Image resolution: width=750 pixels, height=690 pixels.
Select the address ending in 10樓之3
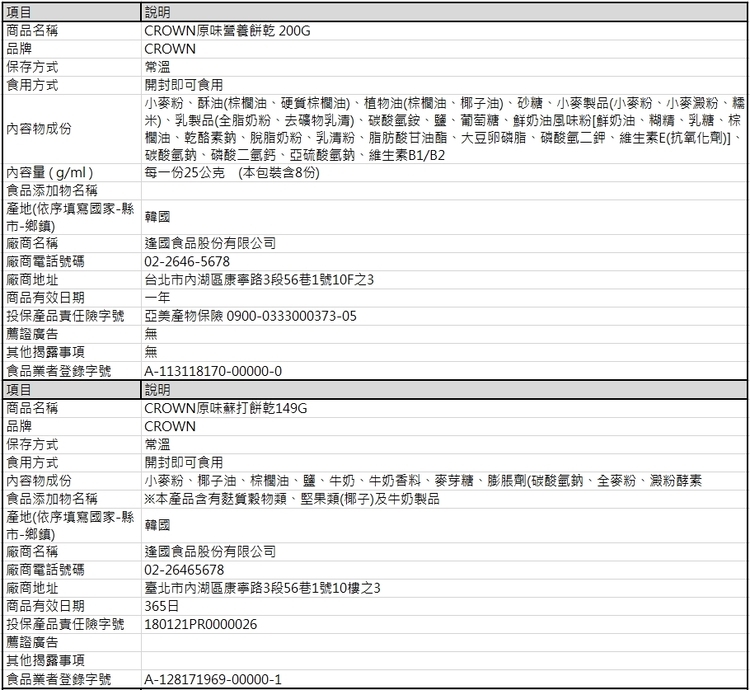(262, 588)
